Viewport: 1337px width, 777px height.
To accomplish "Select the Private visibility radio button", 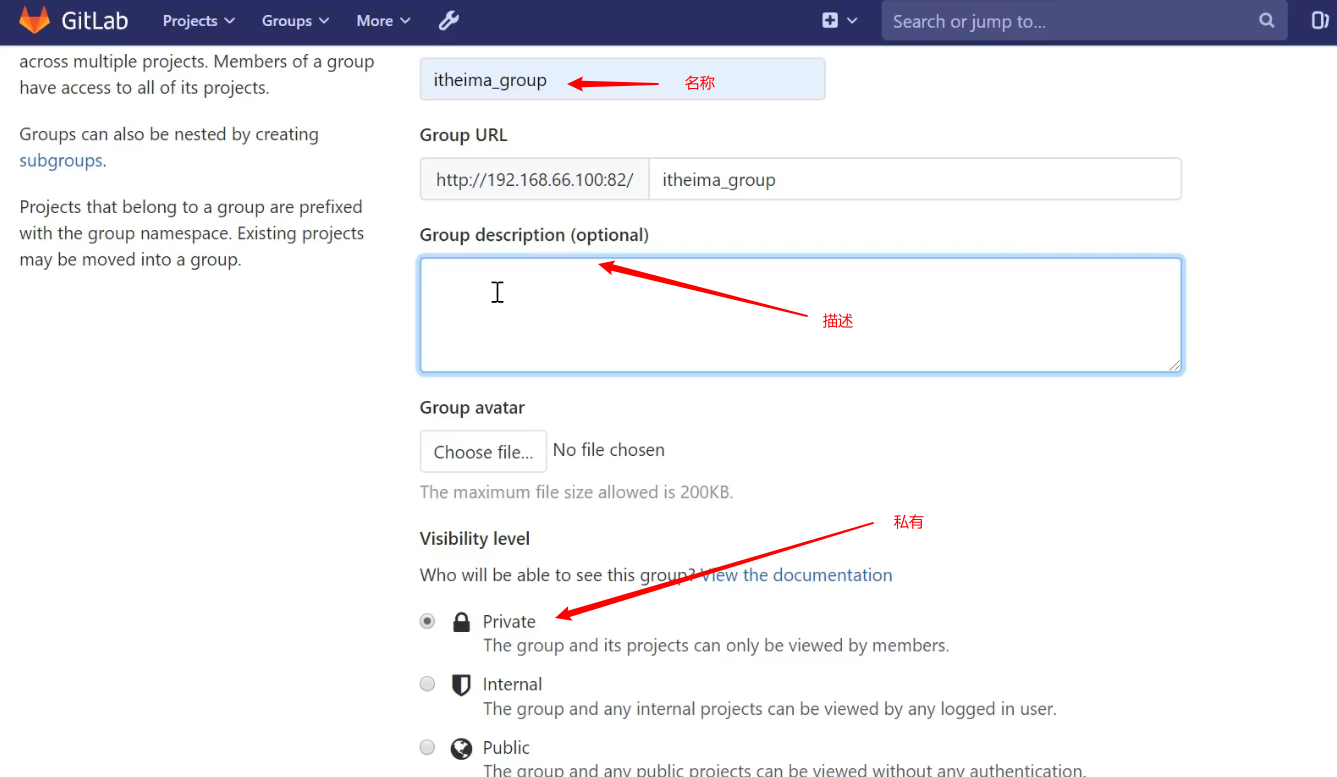I will pyautogui.click(x=428, y=621).
